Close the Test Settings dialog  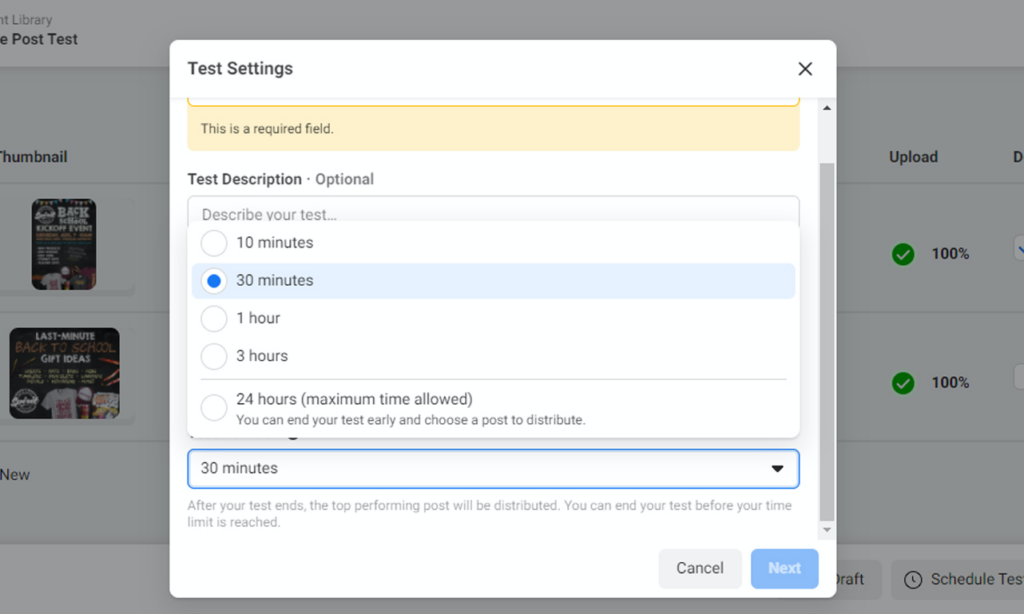coord(805,69)
